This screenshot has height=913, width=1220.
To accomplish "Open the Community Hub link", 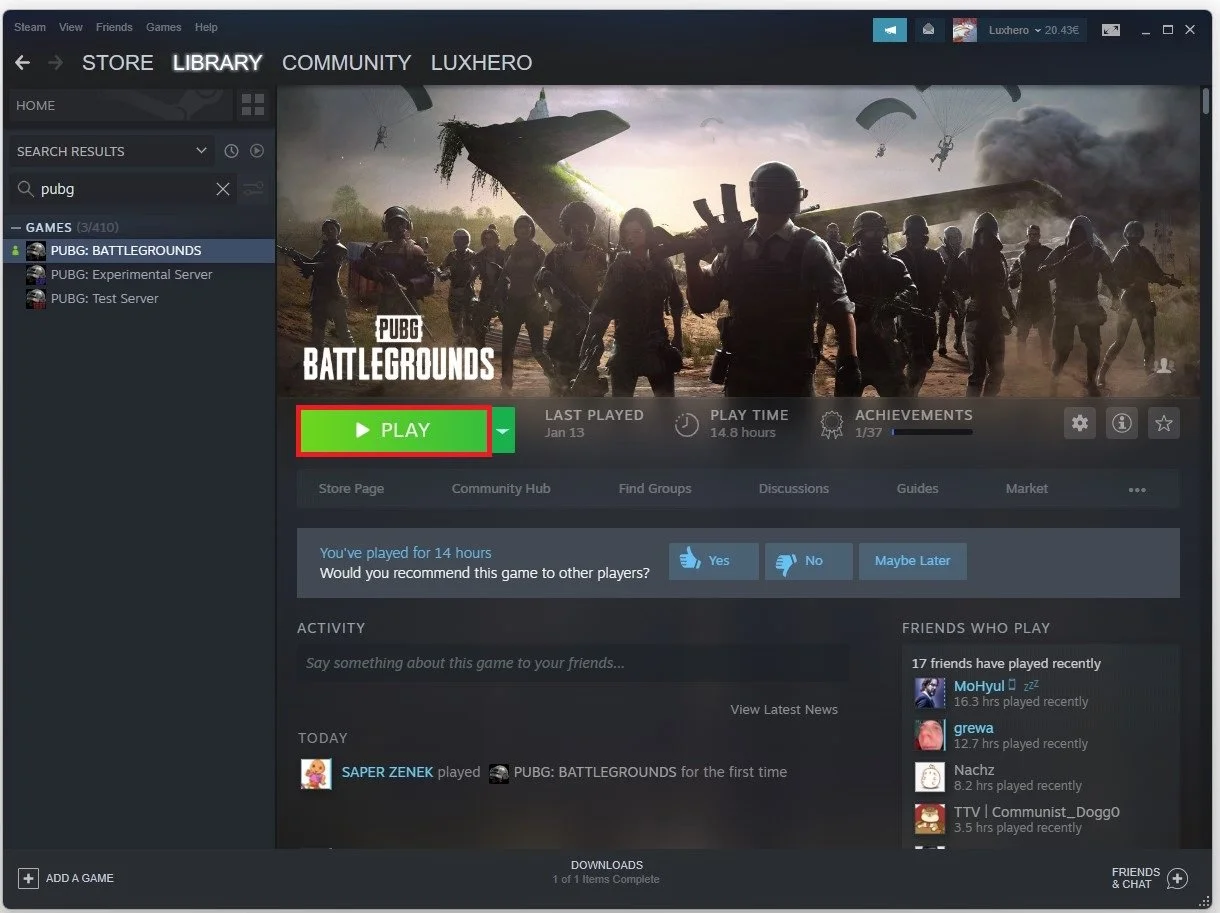I will [501, 489].
